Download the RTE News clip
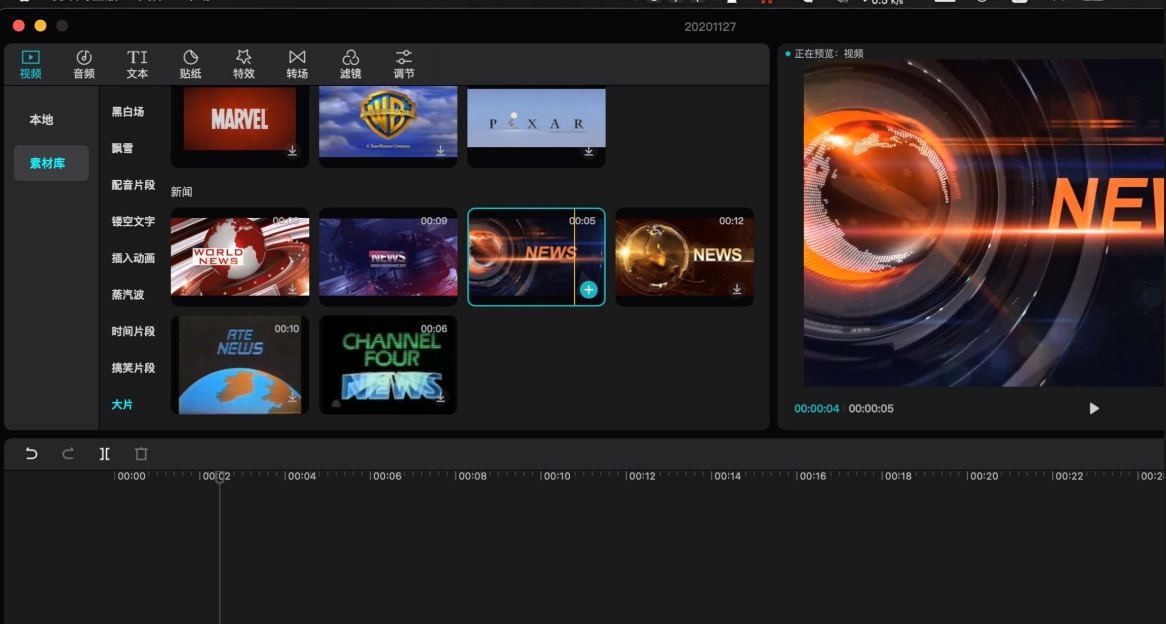Image resolution: width=1166 pixels, height=624 pixels. click(292, 398)
